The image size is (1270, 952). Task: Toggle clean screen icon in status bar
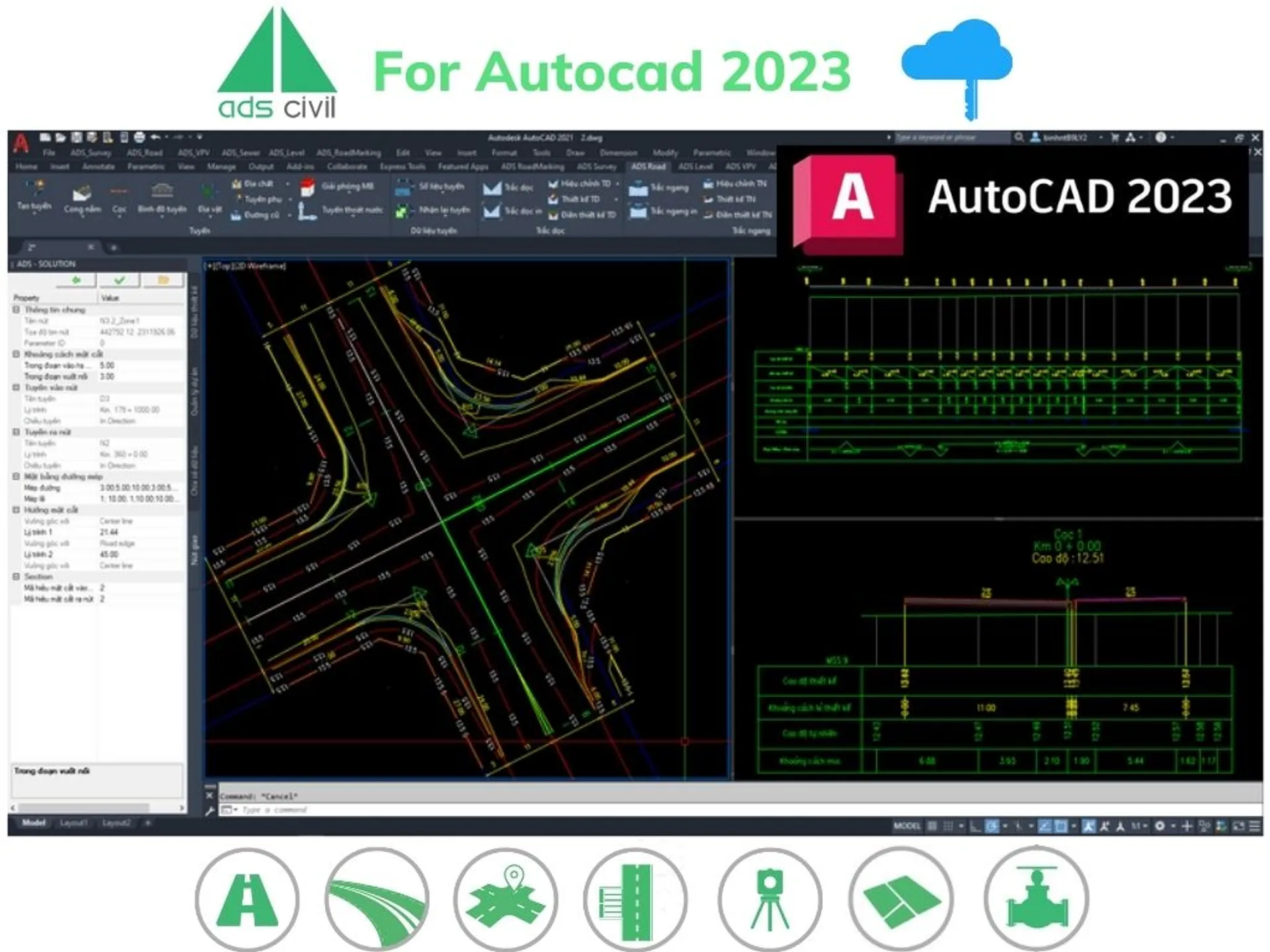click(1238, 826)
